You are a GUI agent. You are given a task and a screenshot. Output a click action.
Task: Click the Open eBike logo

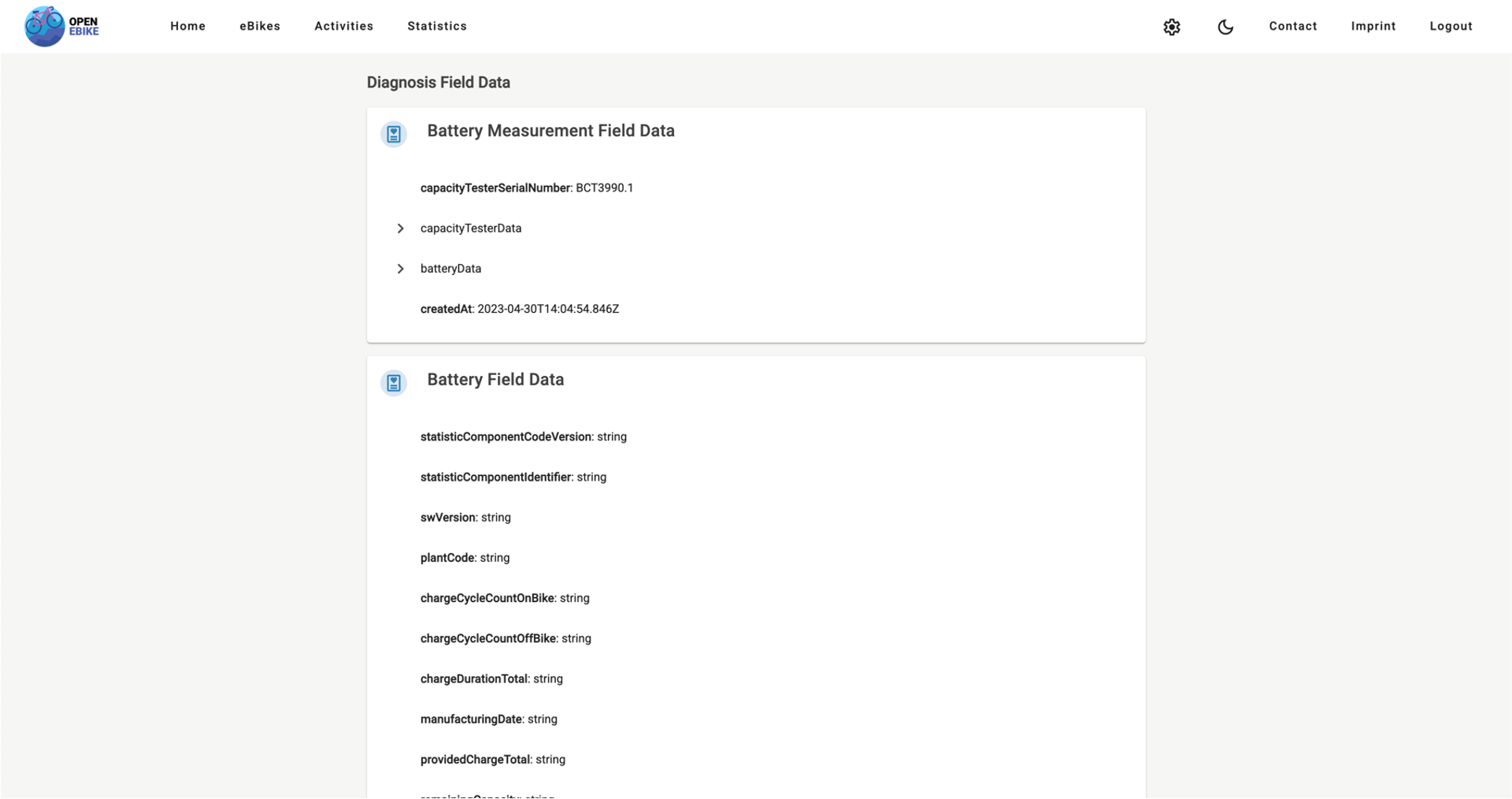[x=61, y=25]
